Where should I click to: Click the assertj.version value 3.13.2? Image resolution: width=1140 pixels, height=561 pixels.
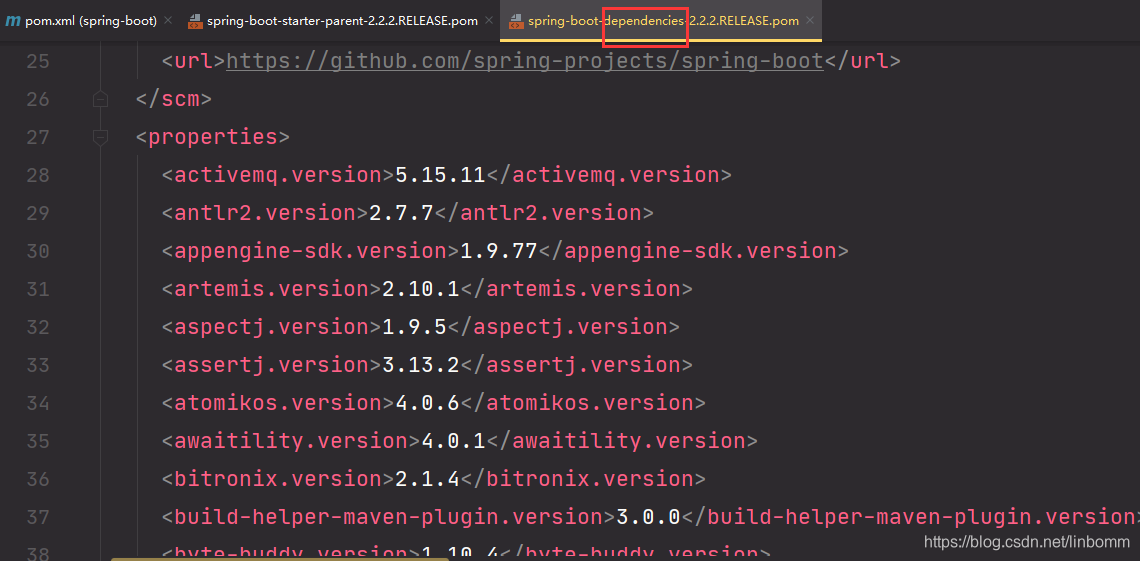420,364
